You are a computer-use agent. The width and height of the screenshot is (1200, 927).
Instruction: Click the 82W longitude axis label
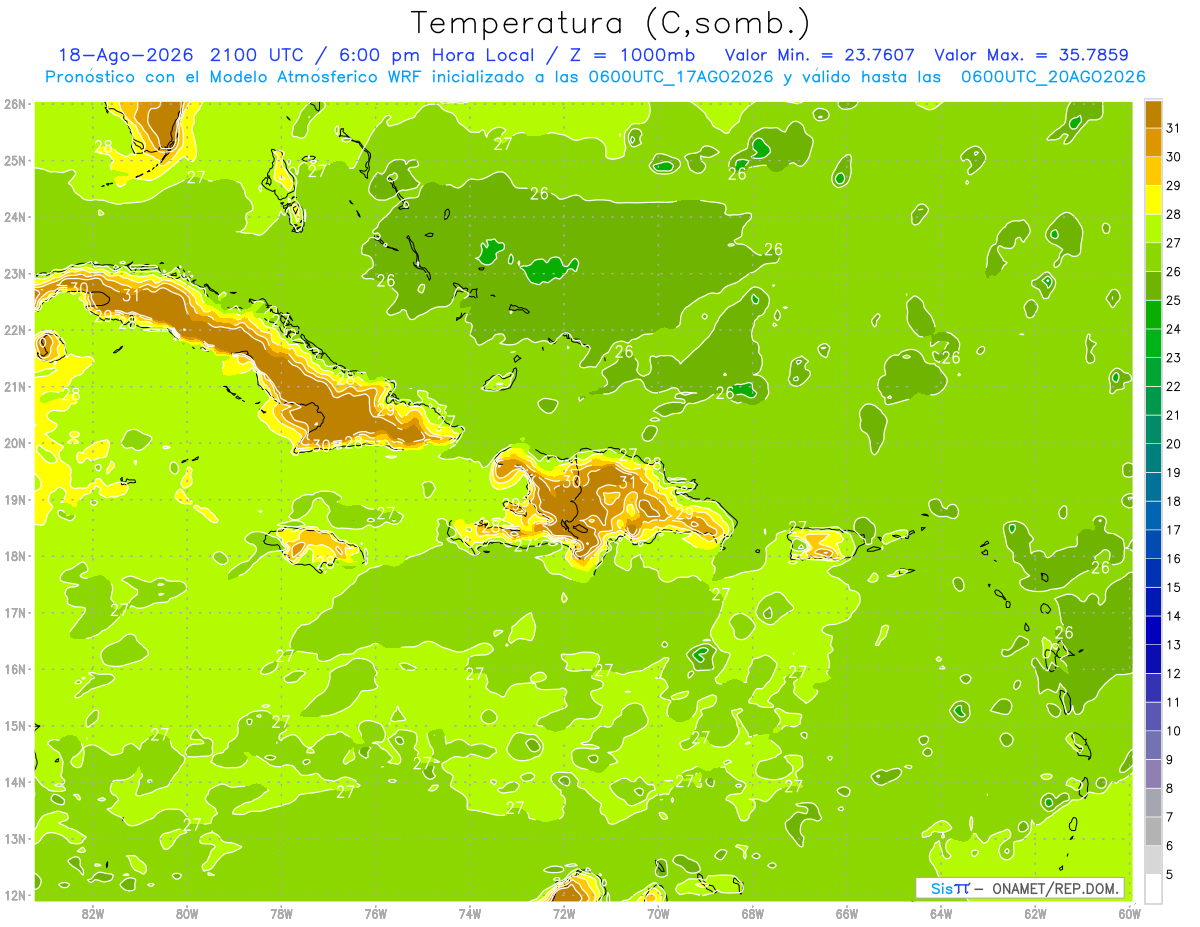pos(93,913)
